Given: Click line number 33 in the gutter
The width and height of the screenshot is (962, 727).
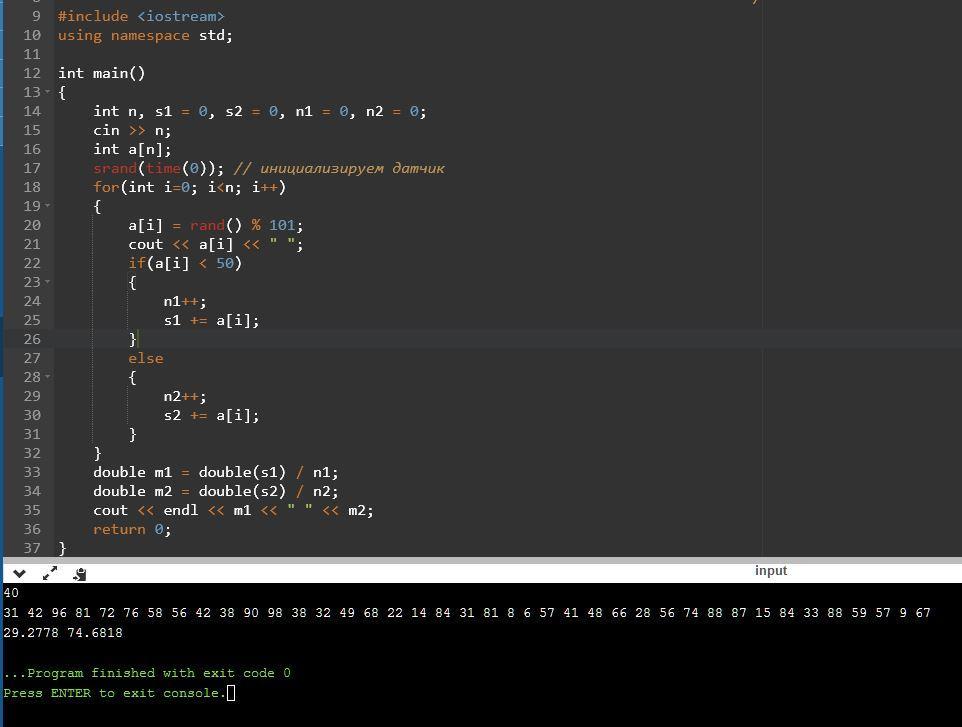Looking at the screenshot, I should coord(32,472).
